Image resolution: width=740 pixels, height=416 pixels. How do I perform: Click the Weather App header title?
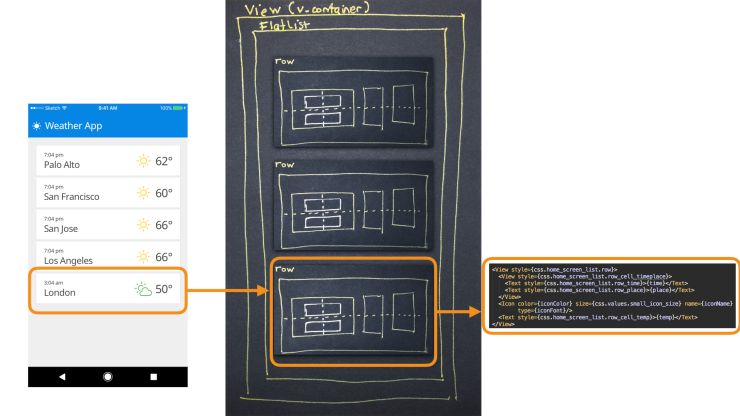click(74, 126)
